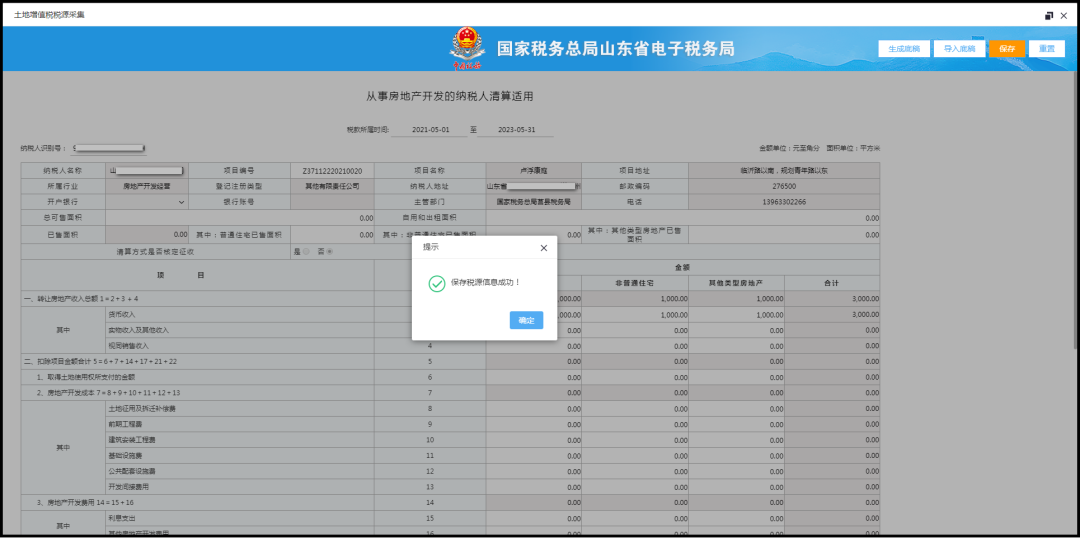Click the heading 从事房地产开发的纳税人清算适用
This screenshot has height=538, width=1080.
click(x=450, y=96)
